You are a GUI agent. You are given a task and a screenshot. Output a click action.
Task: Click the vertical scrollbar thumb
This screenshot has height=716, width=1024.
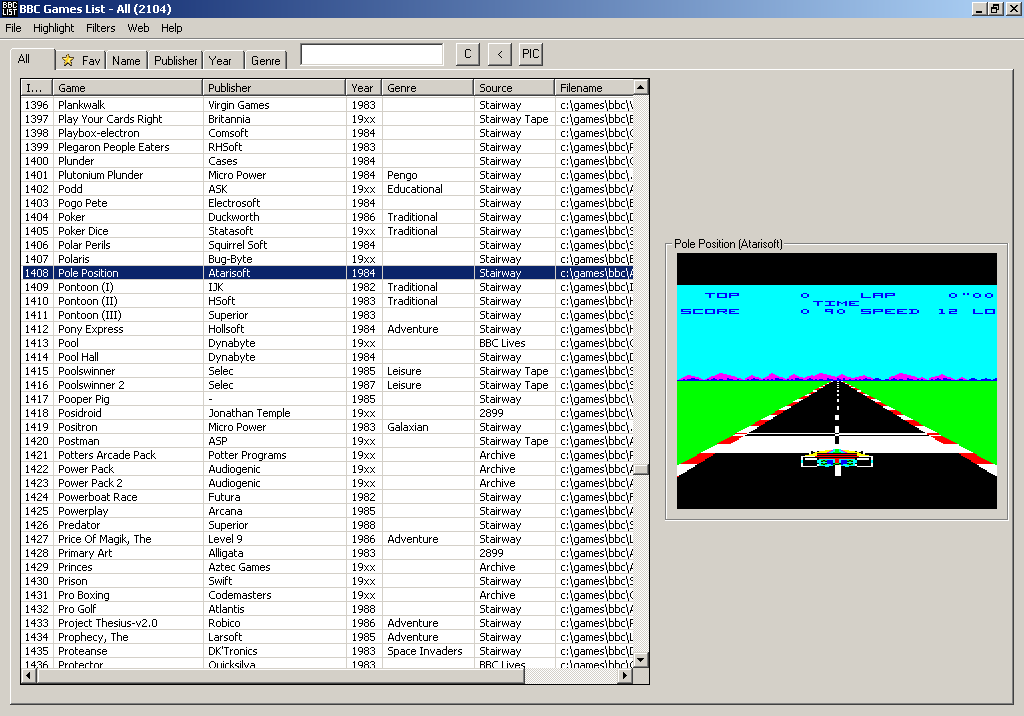[x=641, y=469]
